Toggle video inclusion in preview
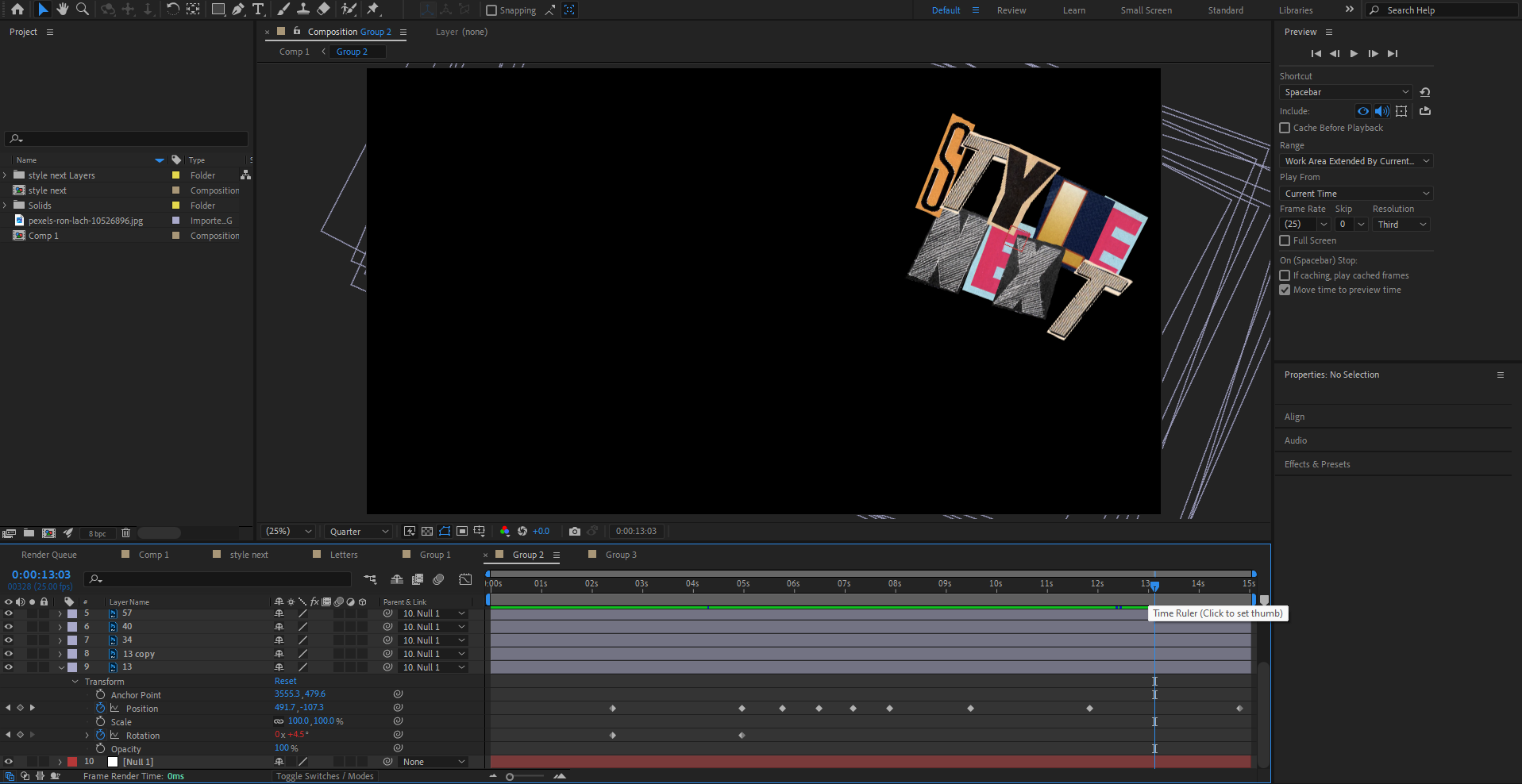 (1363, 111)
